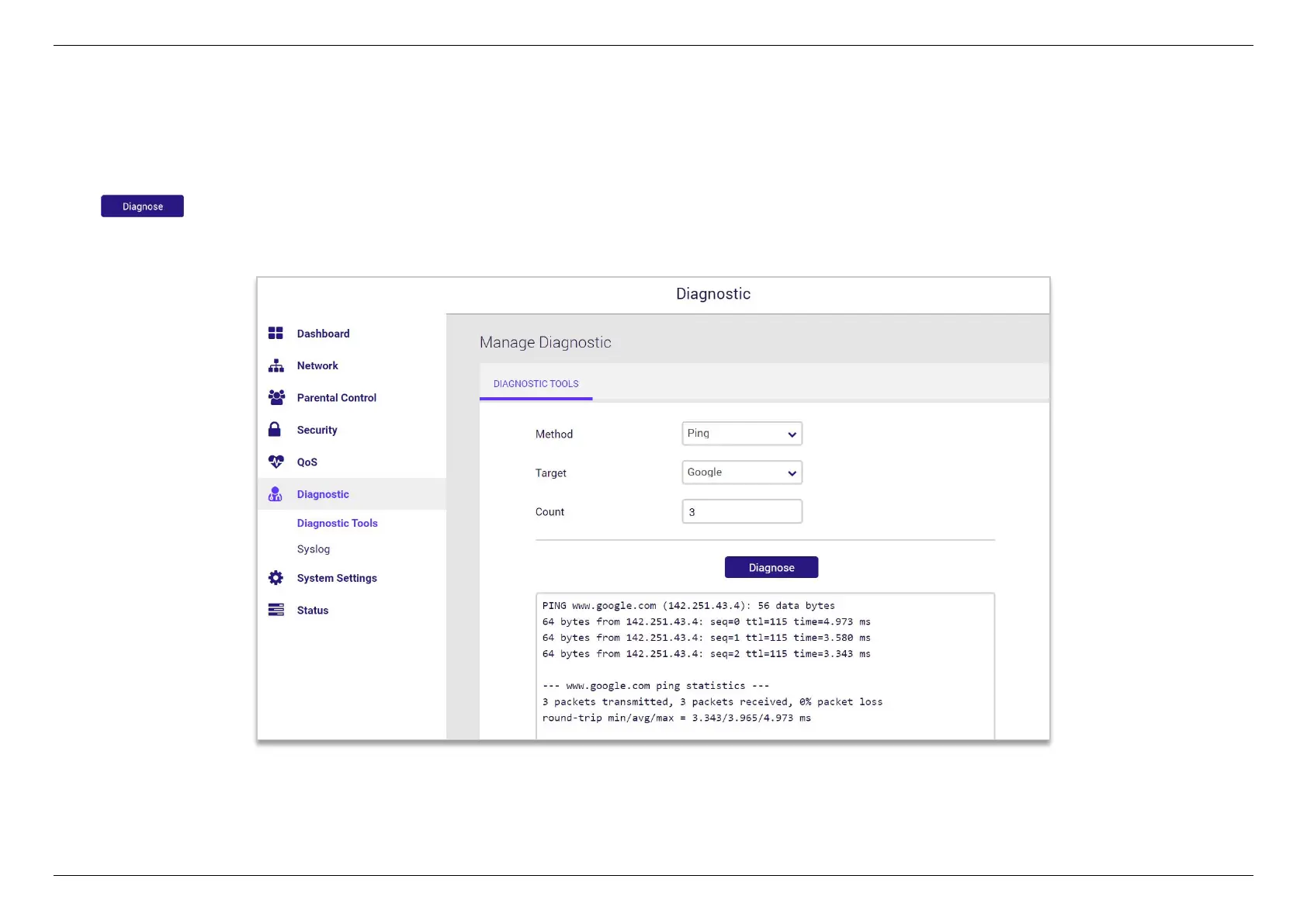Click the System Settings gear icon
Image resolution: width=1307 pixels, height=924 pixels.
(276, 577)
